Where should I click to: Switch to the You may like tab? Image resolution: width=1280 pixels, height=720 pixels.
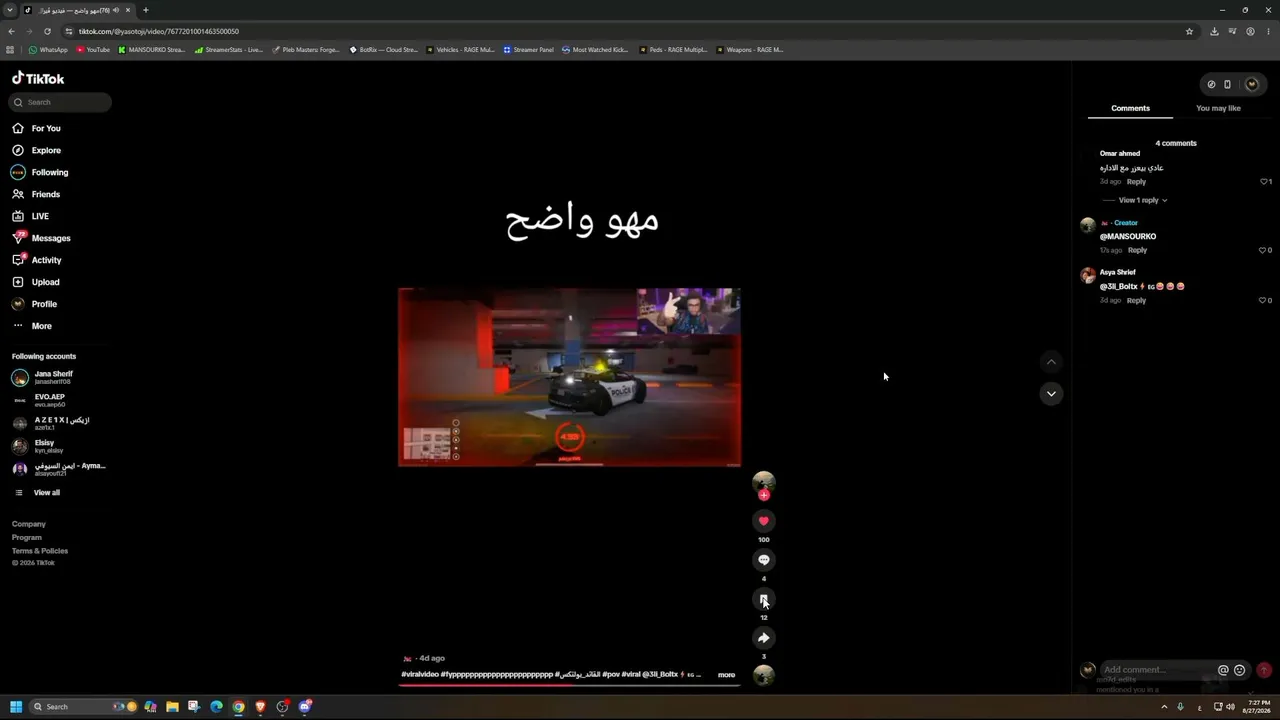click(1218, 108)
